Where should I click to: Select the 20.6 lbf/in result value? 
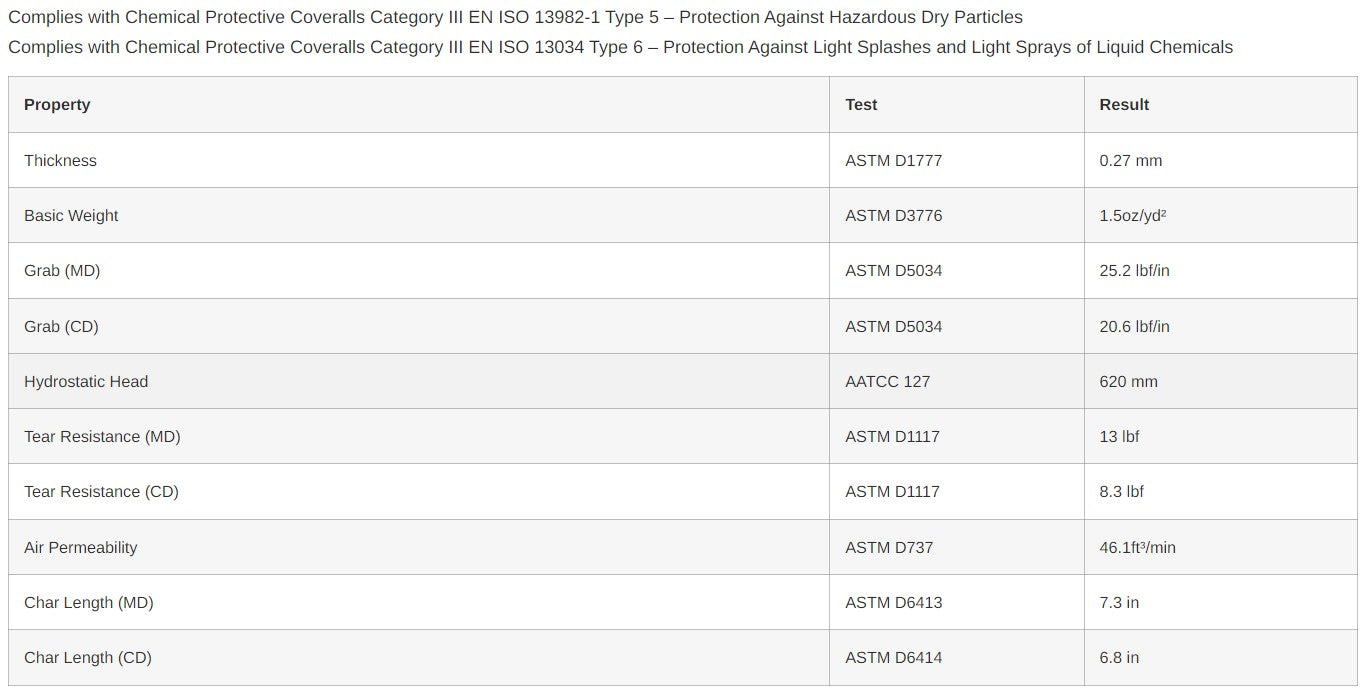(1134, 327)
